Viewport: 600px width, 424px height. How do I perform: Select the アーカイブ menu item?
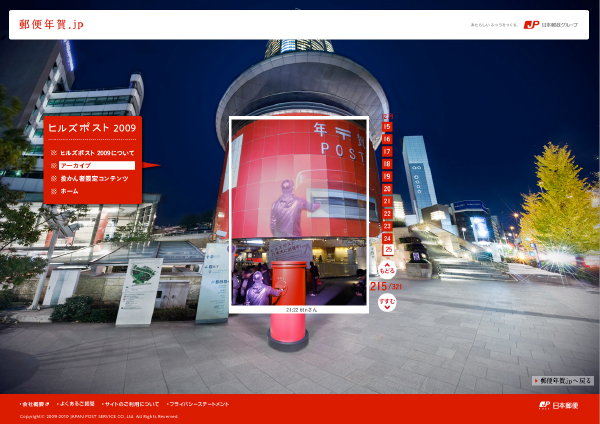coord(95,165)
